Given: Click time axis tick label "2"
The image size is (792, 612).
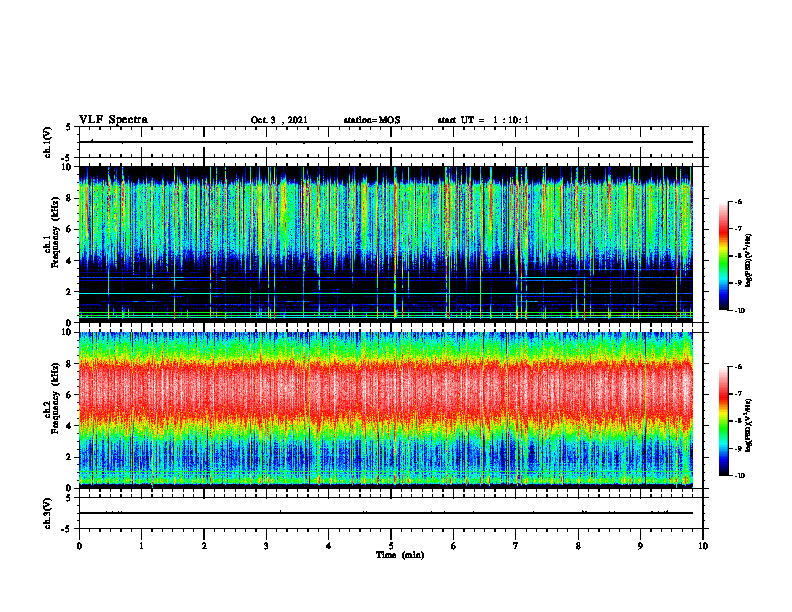Looking at the screenshot, I should (204, 546).
